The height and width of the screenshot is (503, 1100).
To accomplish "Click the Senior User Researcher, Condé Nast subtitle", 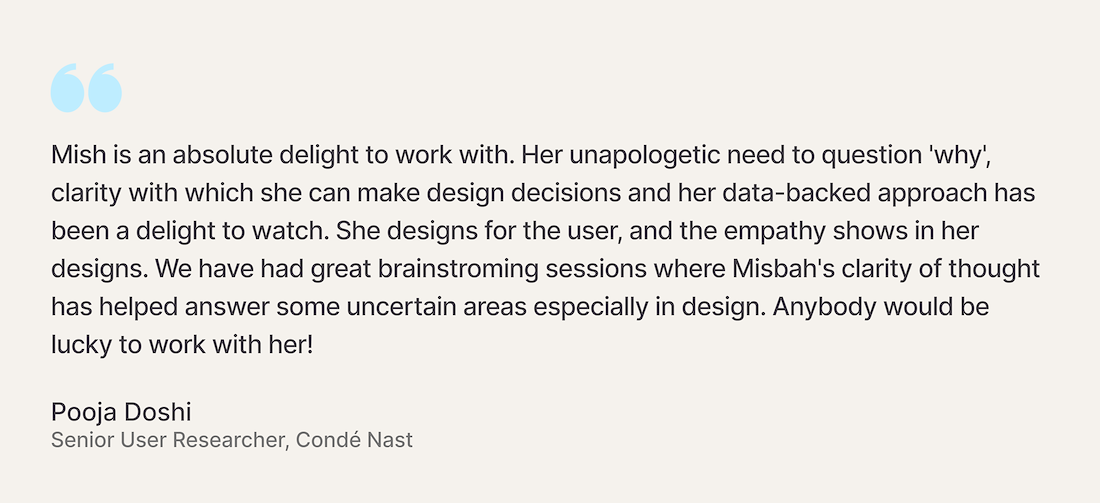I will tap(232, 440).
